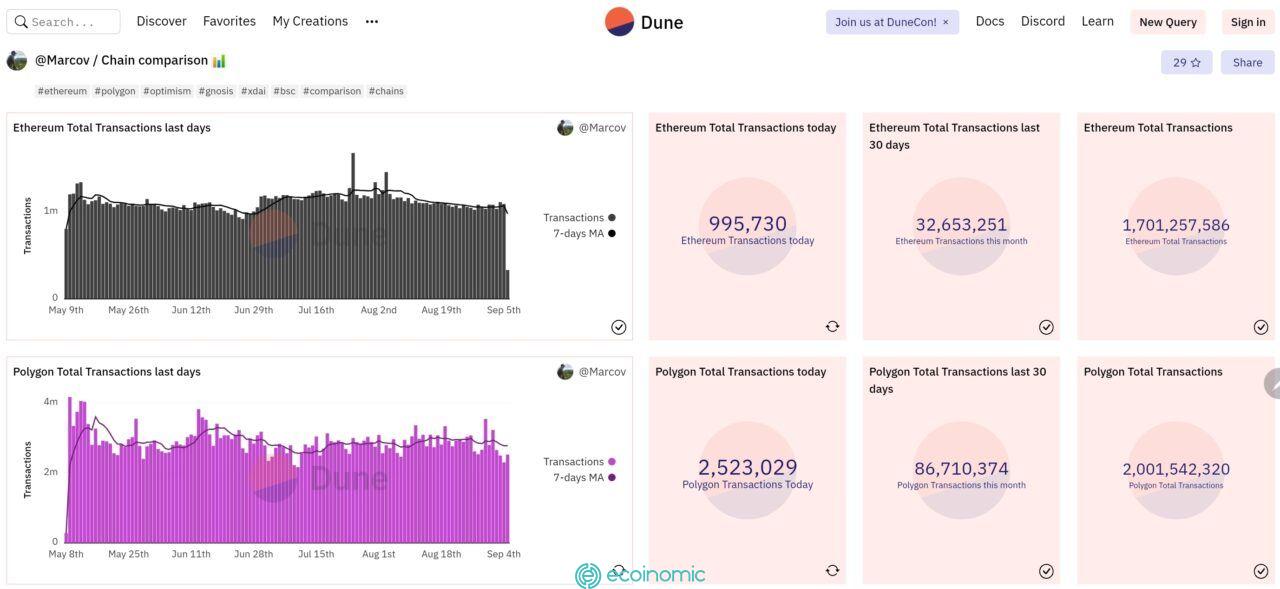
Task: Click the search magnifier icon
Action: coord(21,21)
